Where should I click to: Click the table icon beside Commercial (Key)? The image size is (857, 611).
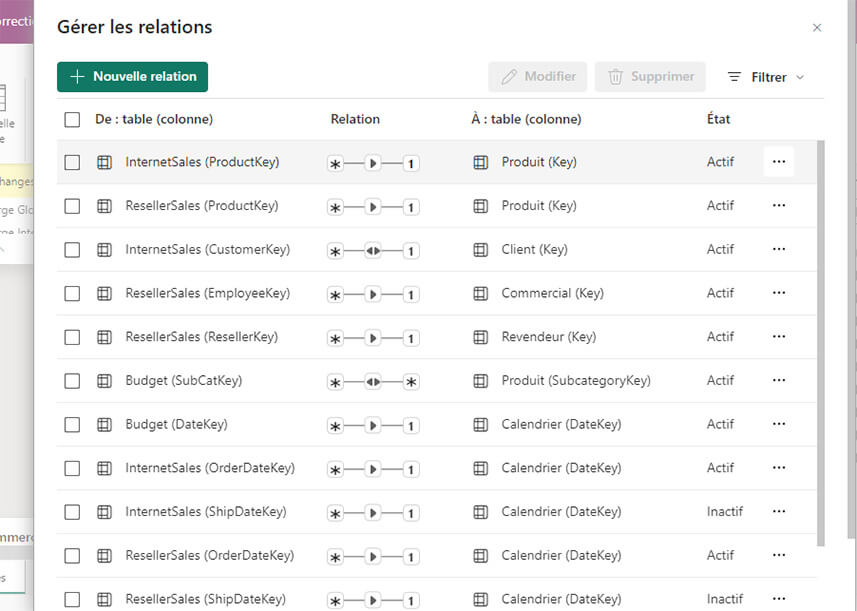point(480,293)
